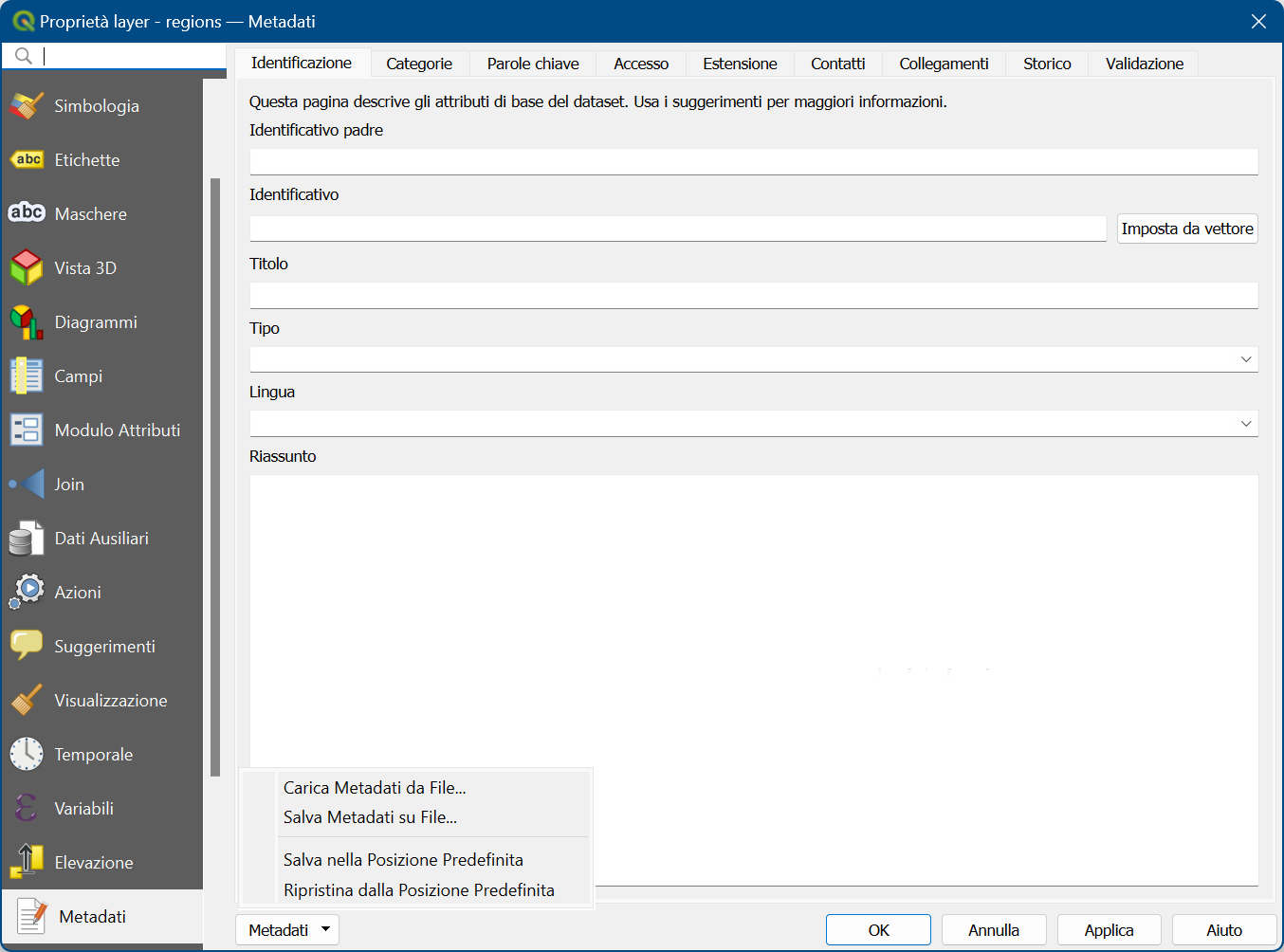Open help with Aiuto button
This screenshot has height=952, width=1284.
tap(1224, 930)
